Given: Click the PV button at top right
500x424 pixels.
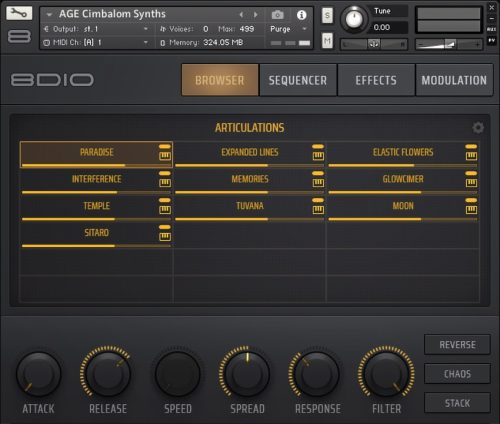Looking at the screenshot, I should [x=492, y=40].
